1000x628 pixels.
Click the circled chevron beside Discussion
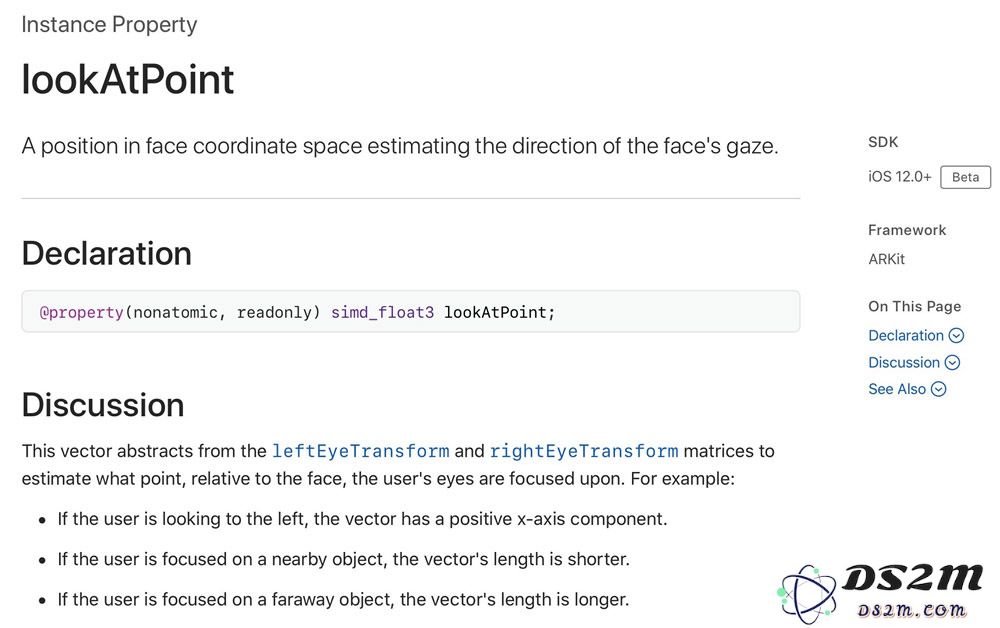pyautogui.click(x=952, y=362)
